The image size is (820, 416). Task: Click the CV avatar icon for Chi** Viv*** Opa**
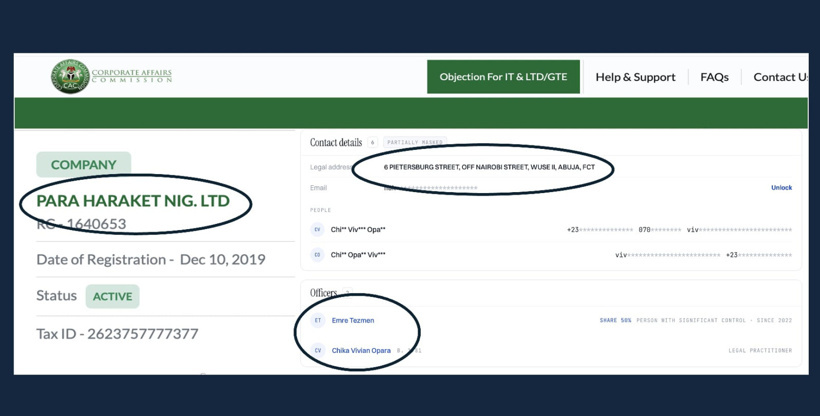coord(317,230)
